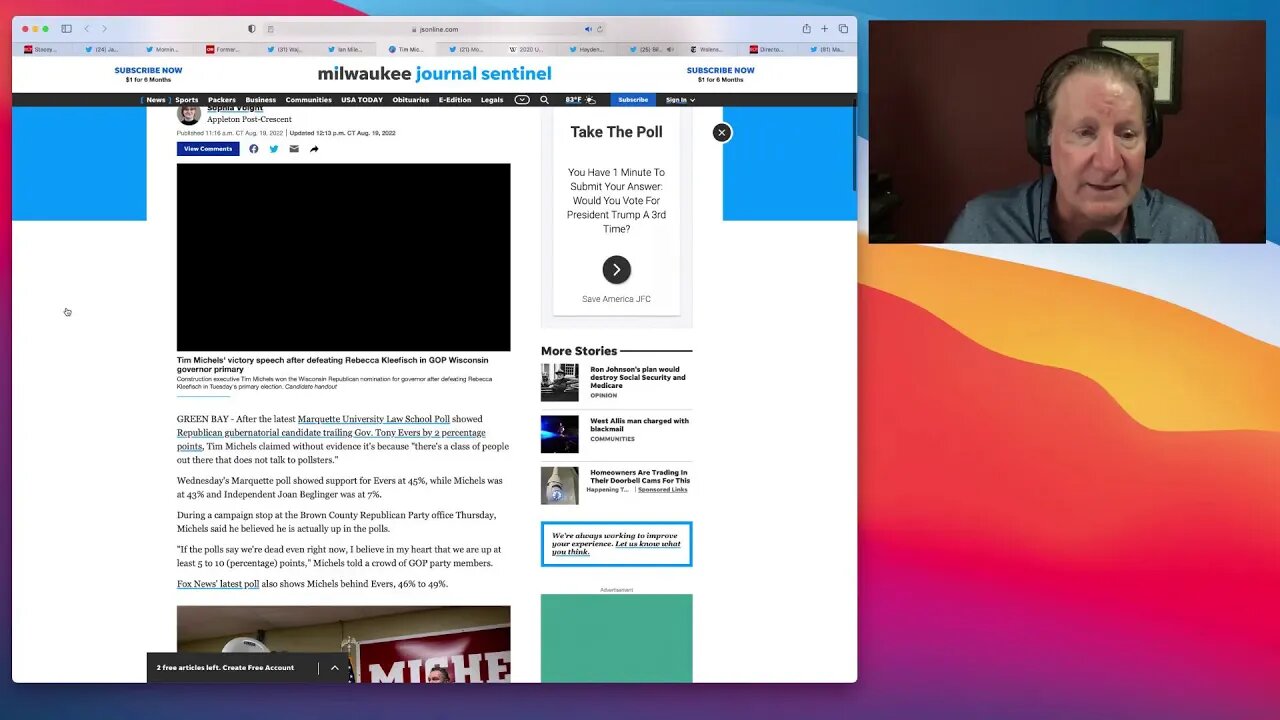1280x720 pixels.
Task: Open the Packers section
Action: point(222,100)
